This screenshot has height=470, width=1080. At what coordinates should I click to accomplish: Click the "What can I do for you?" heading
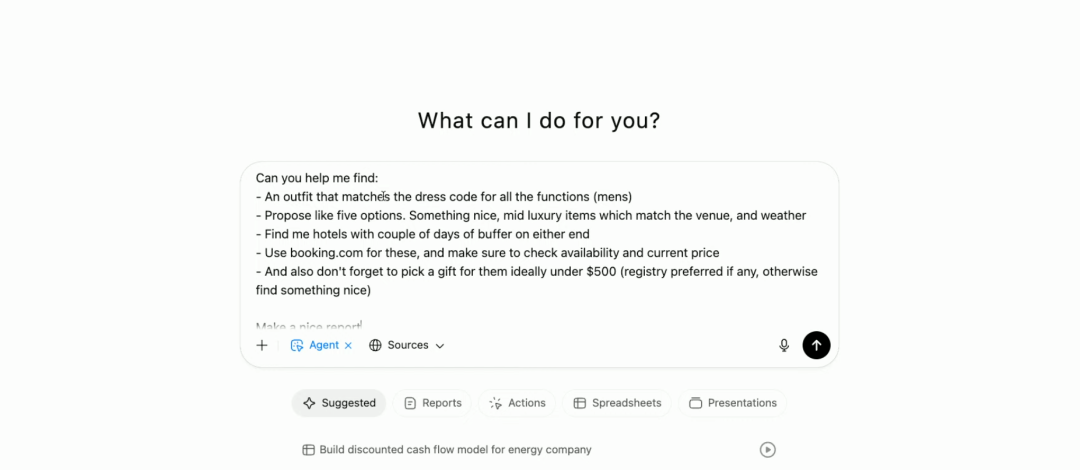click(539, 121)
